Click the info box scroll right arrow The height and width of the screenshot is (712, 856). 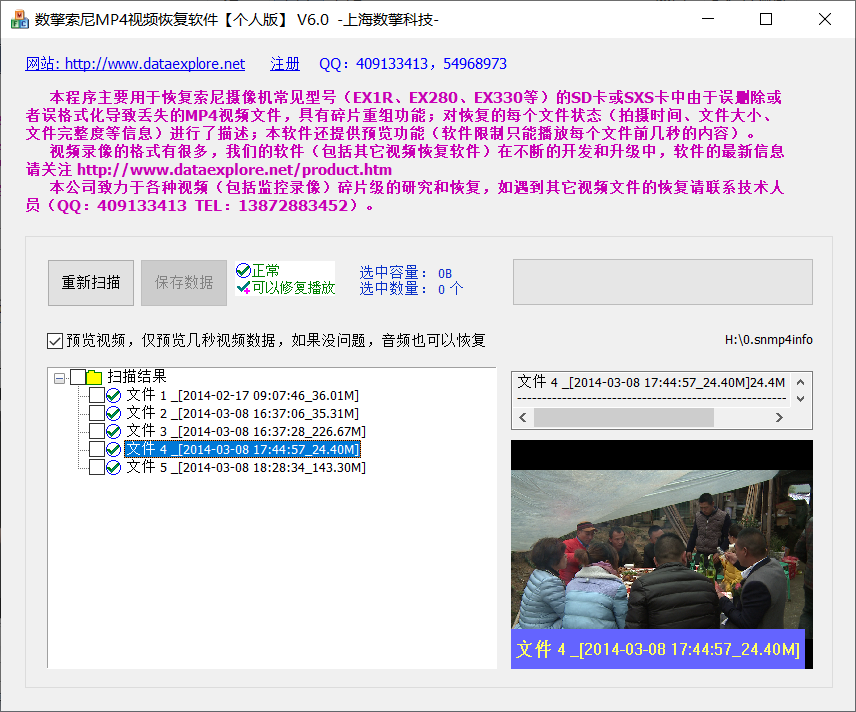pos(779,418)
